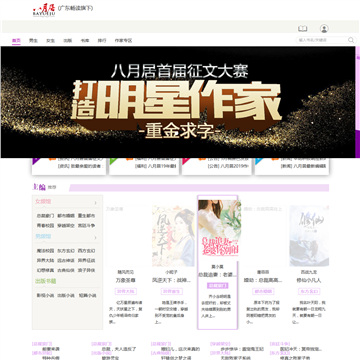This screenshot has height=360, width=360.
Task: Expand the 男频馆 category arrow
Action: click(x=96, y=238)
